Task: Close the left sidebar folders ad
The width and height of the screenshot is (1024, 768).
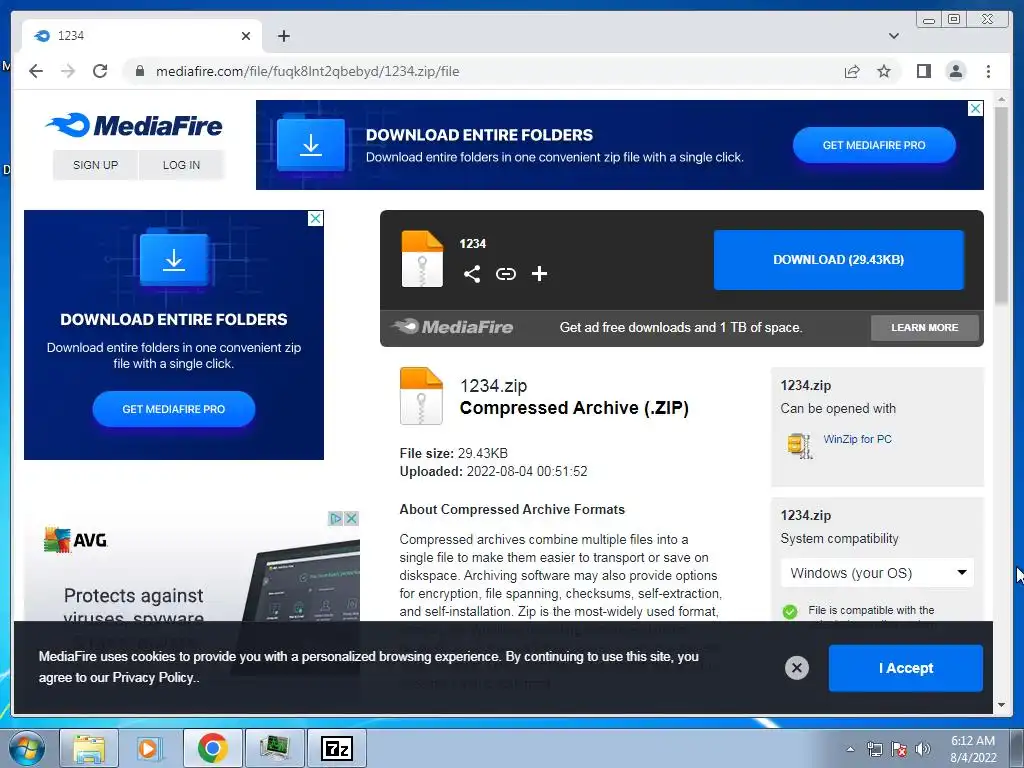Action: click(x=315, y=219)
